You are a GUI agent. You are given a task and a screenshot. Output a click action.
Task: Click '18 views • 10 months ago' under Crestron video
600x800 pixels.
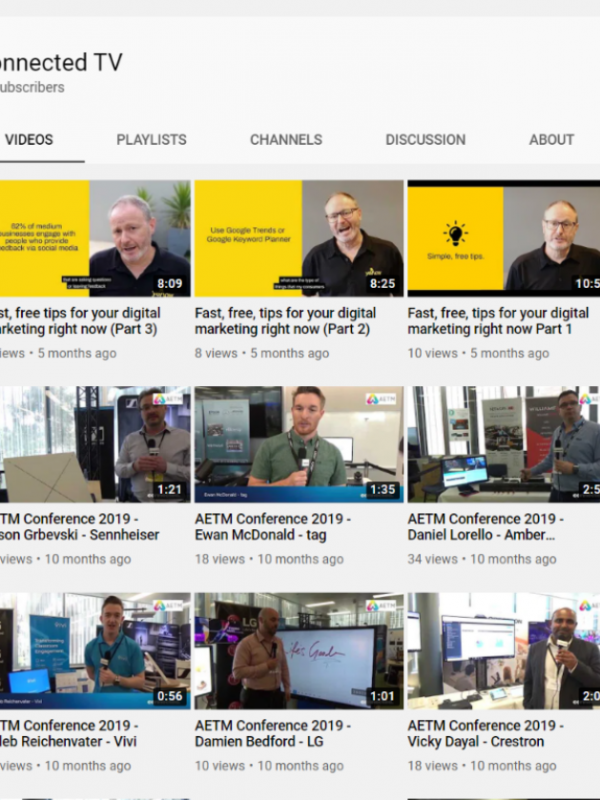(x=482, y=766)
